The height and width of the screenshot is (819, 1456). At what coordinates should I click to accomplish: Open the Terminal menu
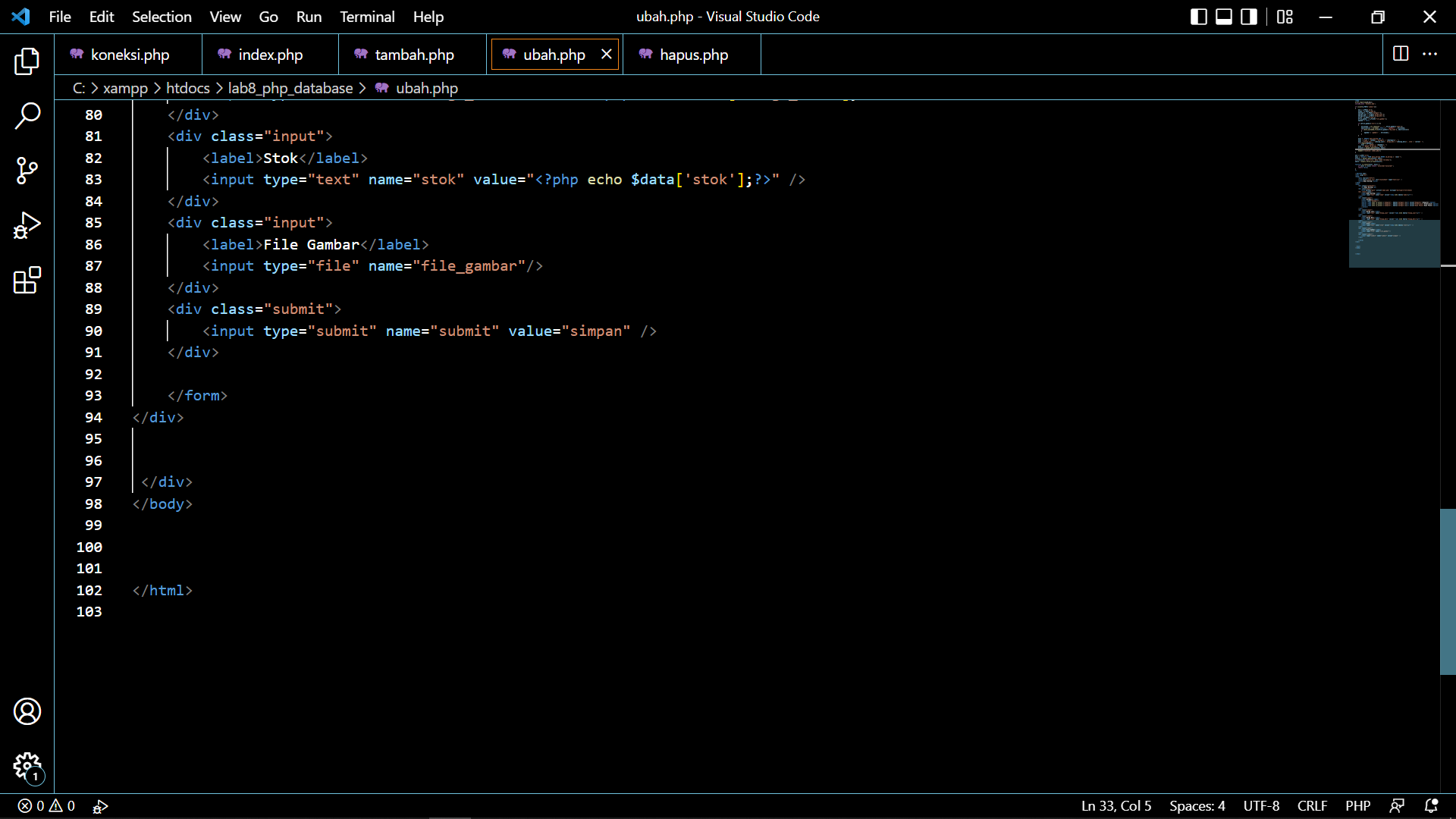click(x=367, y=16)
